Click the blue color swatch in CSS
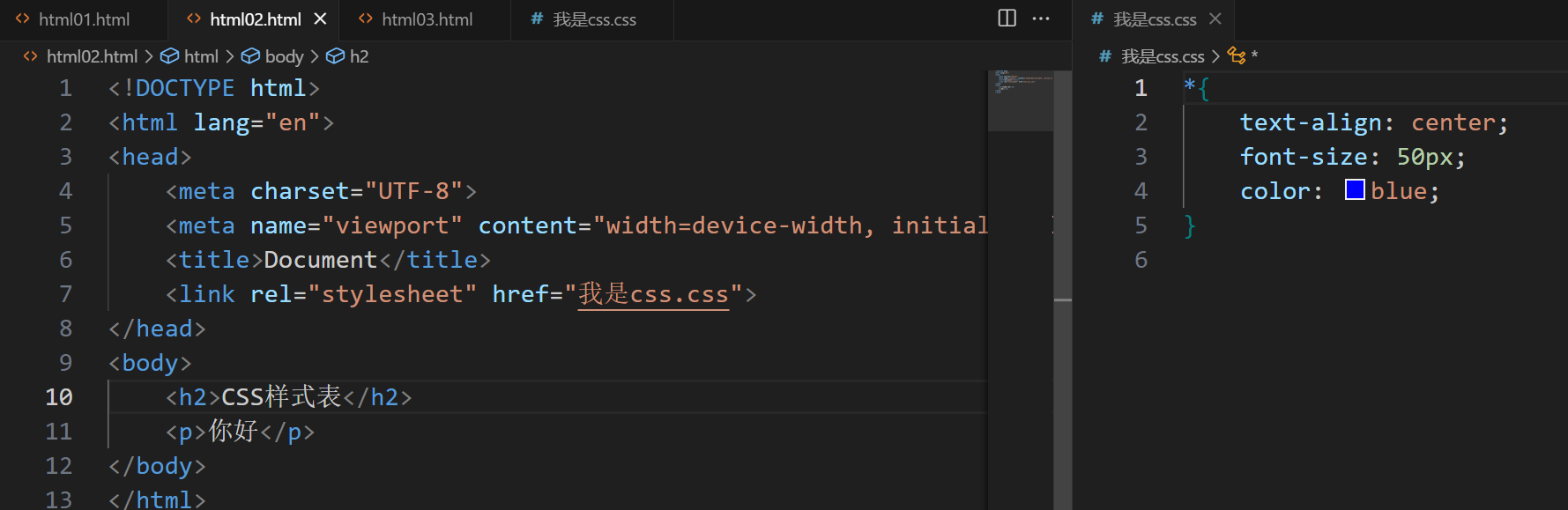 (1355, 190)
